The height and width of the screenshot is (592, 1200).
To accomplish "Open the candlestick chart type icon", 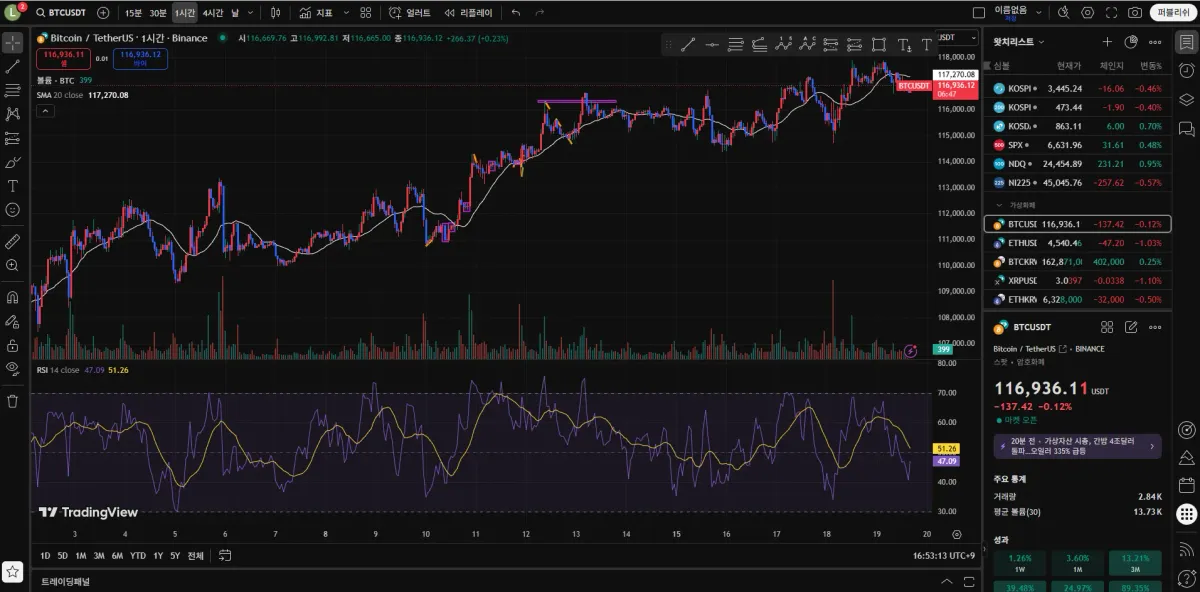I will coord(275,13).
